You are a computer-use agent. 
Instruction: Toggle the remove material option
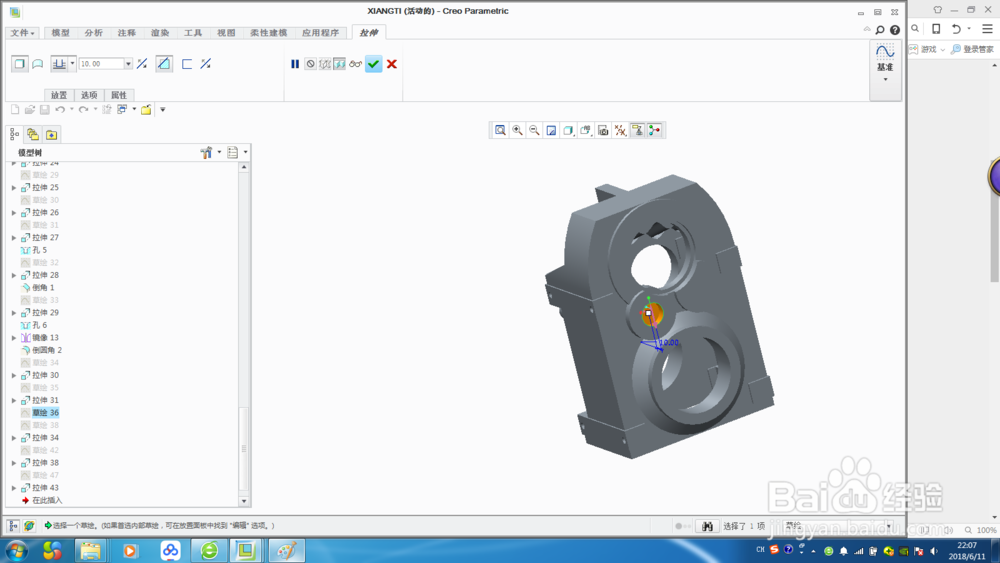(x=164, y=64)
